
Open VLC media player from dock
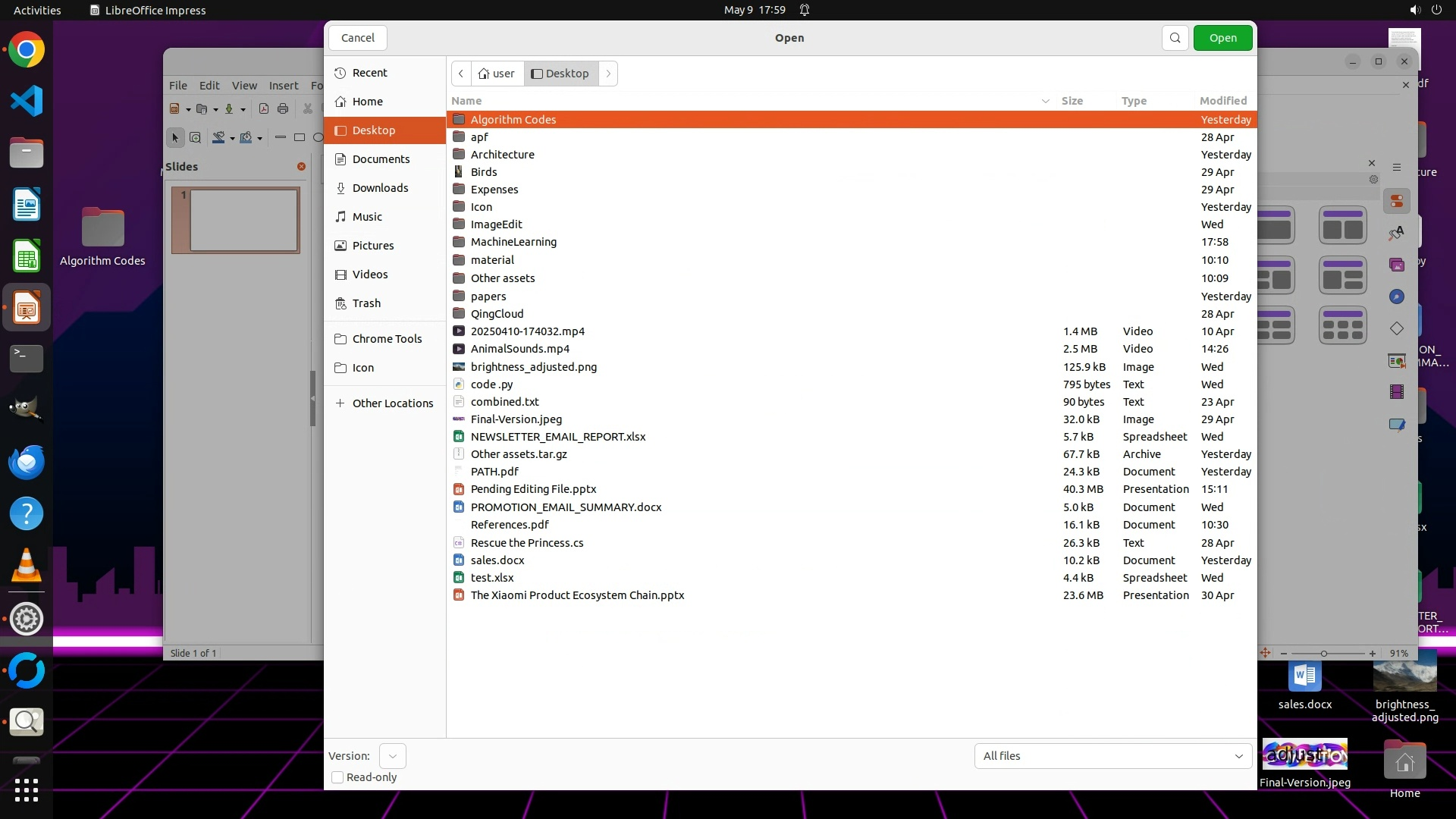(x=27, y=566)
